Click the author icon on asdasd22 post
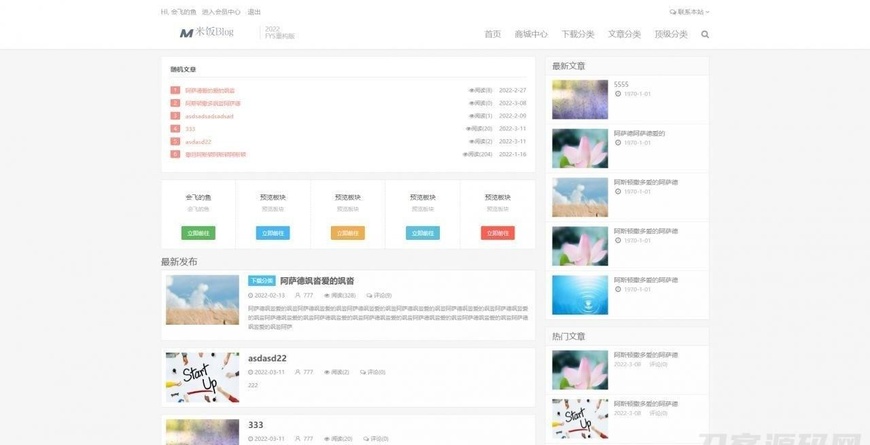 tap(298, 372)
